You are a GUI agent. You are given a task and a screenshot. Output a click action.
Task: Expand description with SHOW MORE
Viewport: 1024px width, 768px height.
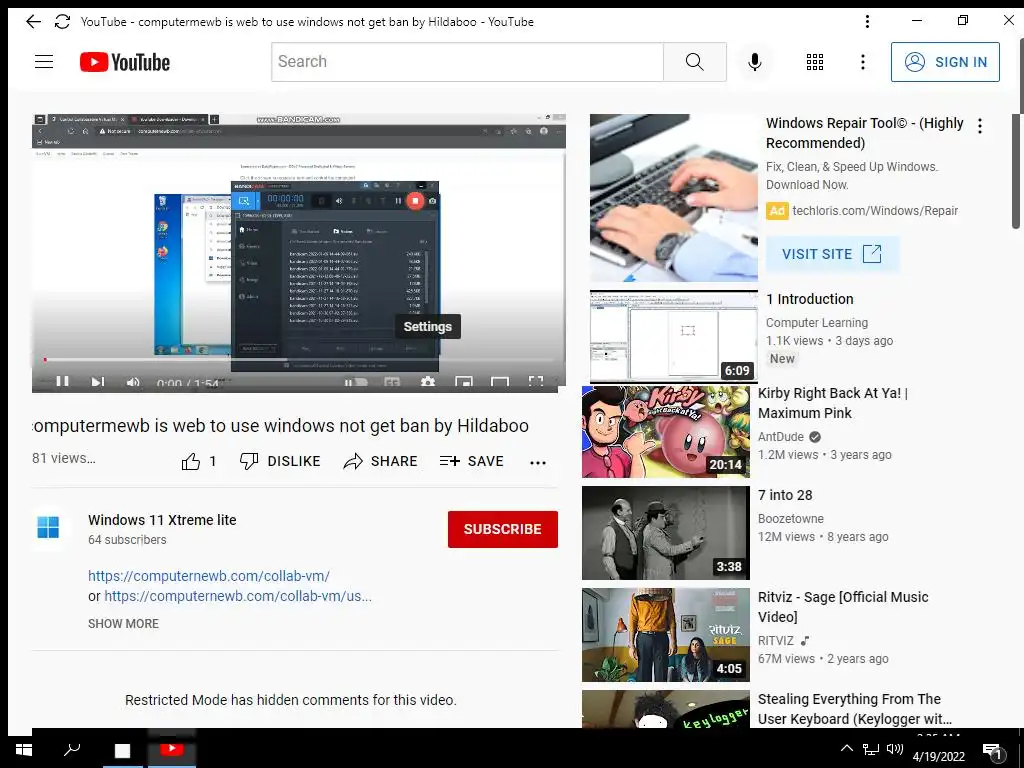click(123, 624)
